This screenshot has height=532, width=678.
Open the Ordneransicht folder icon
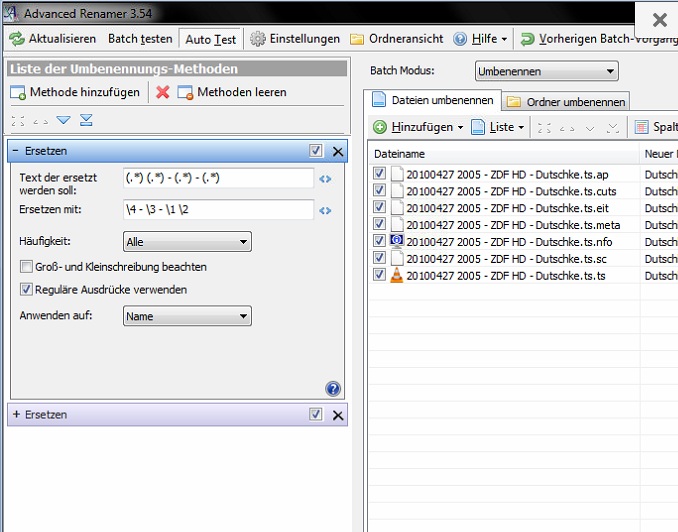click(x=357, y=39)
